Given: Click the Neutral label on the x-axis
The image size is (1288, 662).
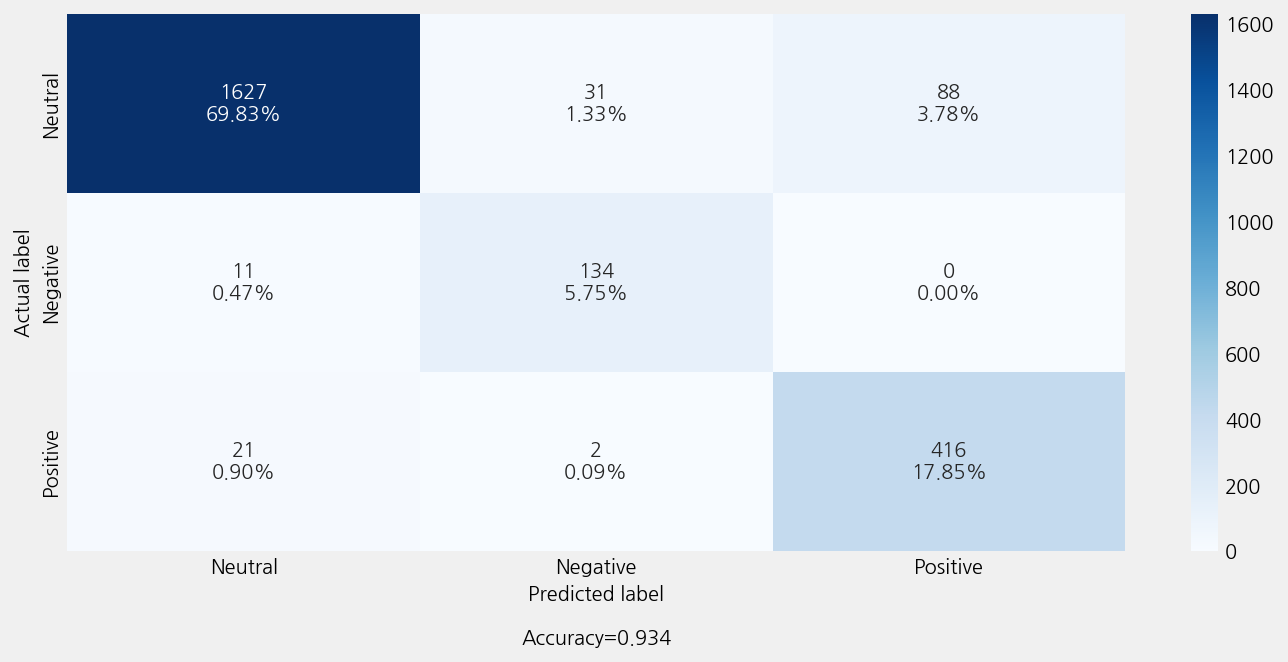Looking at the screenshot, I should point(244,567).
